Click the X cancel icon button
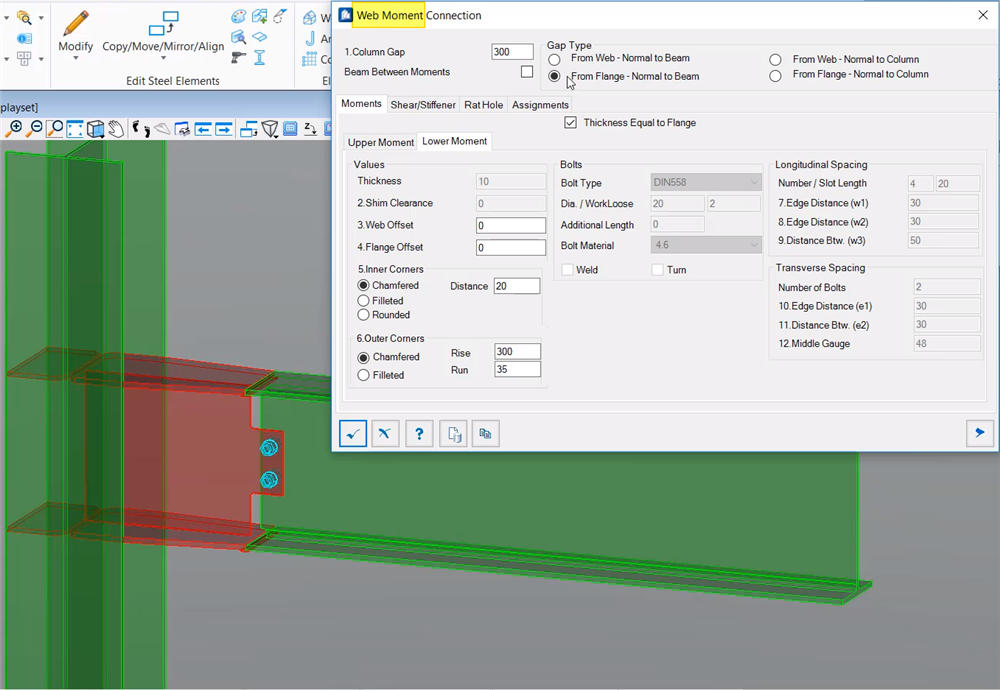This screenshot has width=1000, height=690. pyautogui.click(x=386, y=433)
